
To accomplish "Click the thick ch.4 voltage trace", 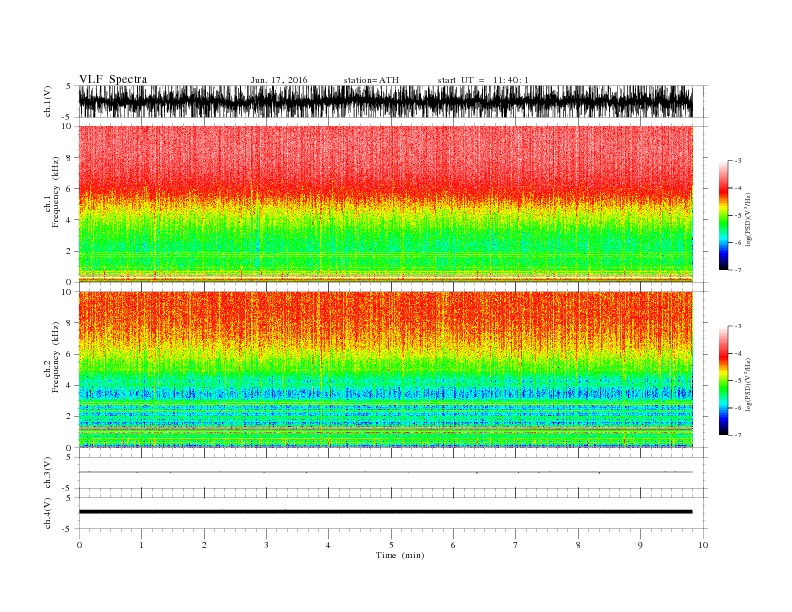I will 385,512.
